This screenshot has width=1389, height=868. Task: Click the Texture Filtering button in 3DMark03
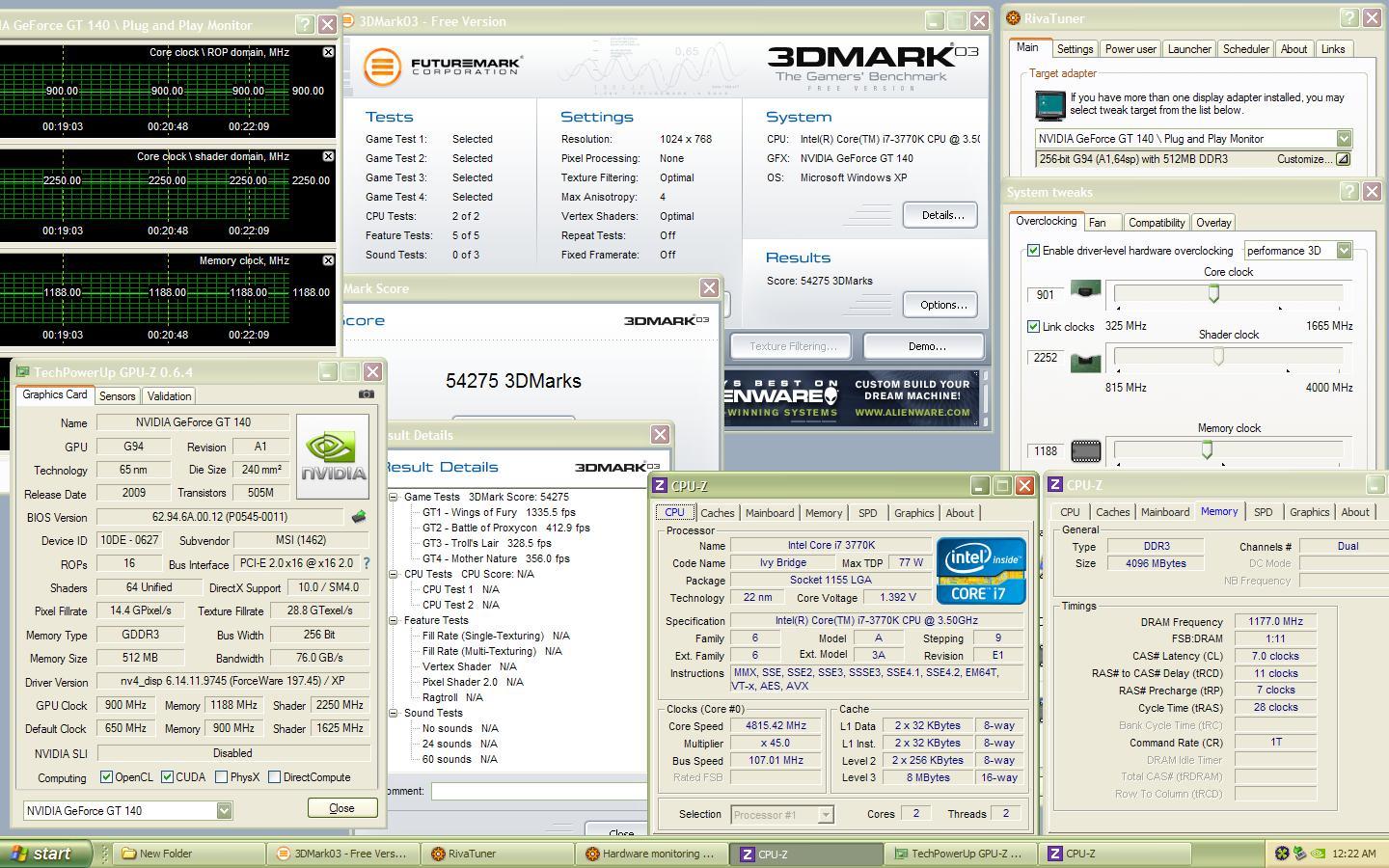point(793,346)
